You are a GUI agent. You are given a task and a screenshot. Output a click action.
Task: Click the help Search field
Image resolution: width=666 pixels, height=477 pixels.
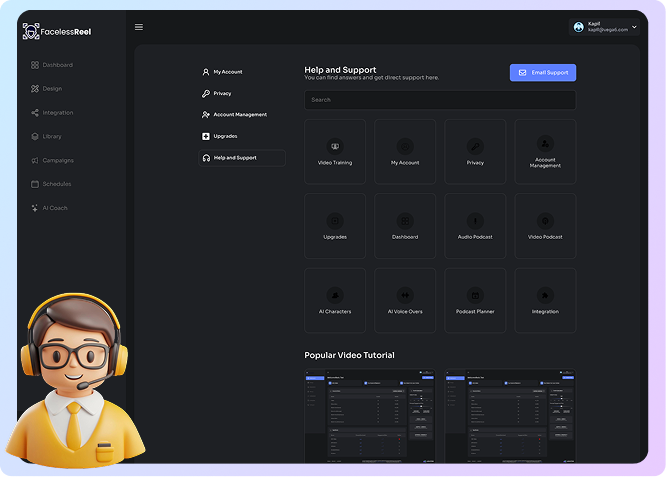click(440, 100)
